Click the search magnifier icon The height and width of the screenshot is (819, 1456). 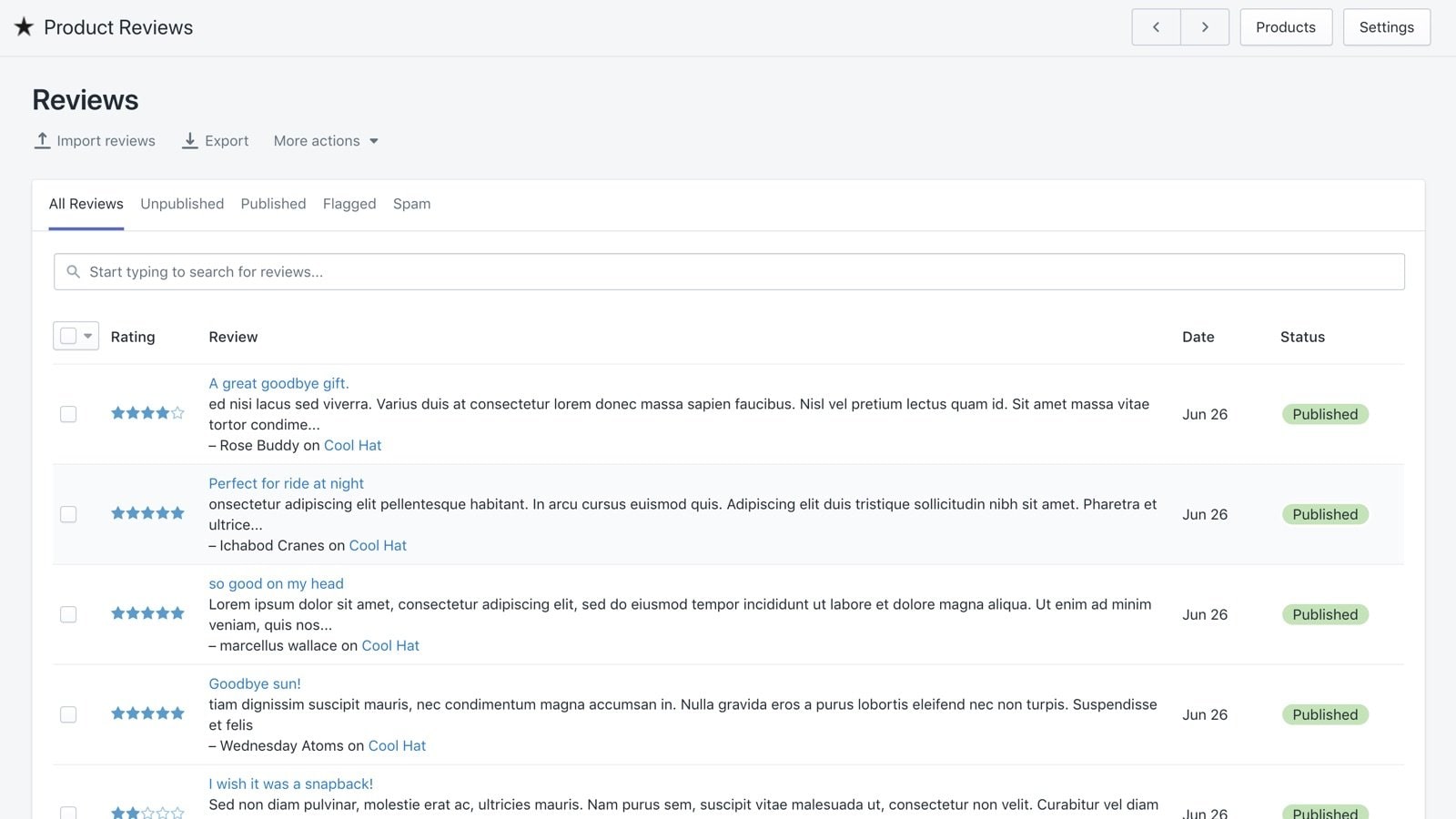74,272
